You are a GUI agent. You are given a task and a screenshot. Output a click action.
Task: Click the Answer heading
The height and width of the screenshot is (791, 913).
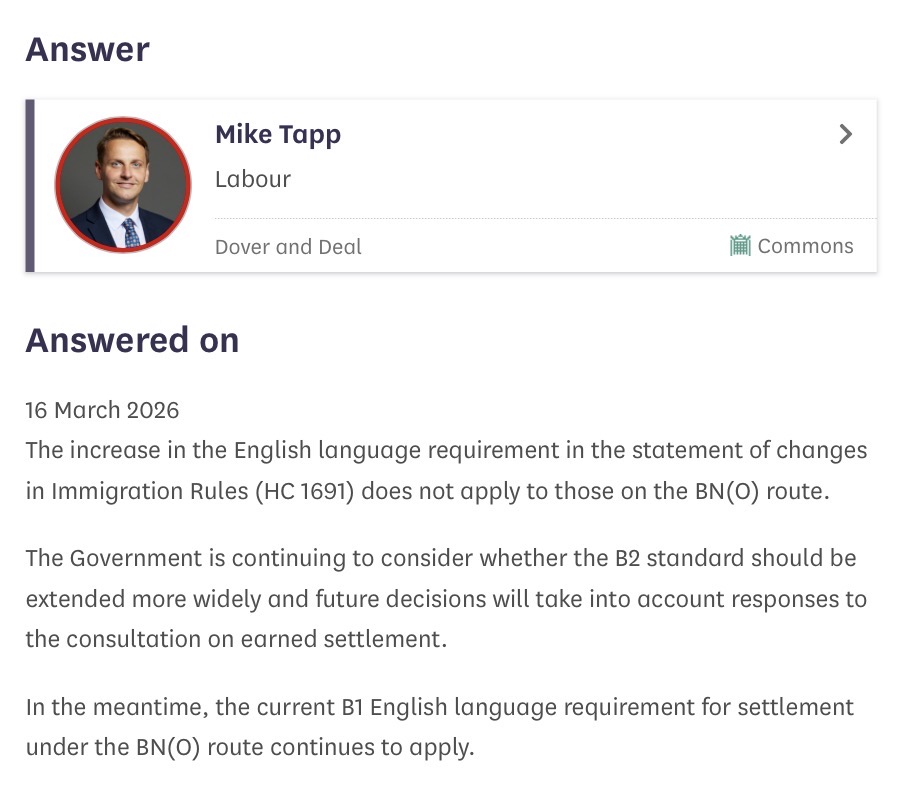[x=87, y=49]
